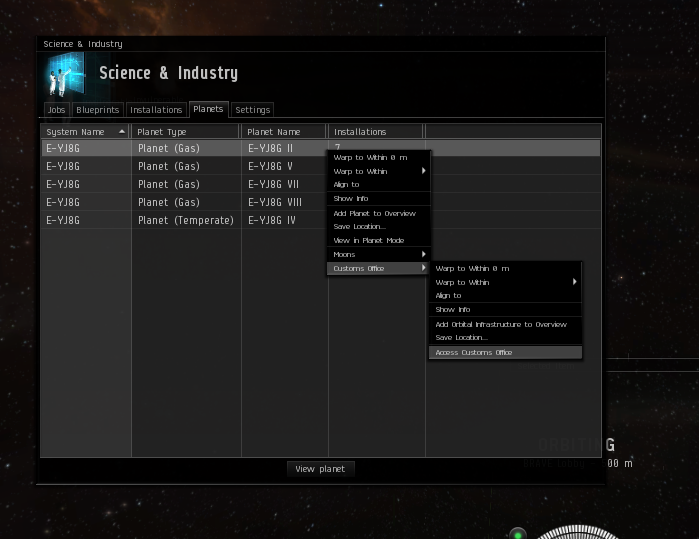The height and width of the screenshot is (539, 699).
Task: Choose Save Location in planet menu
Action: [x=378, y=226]
